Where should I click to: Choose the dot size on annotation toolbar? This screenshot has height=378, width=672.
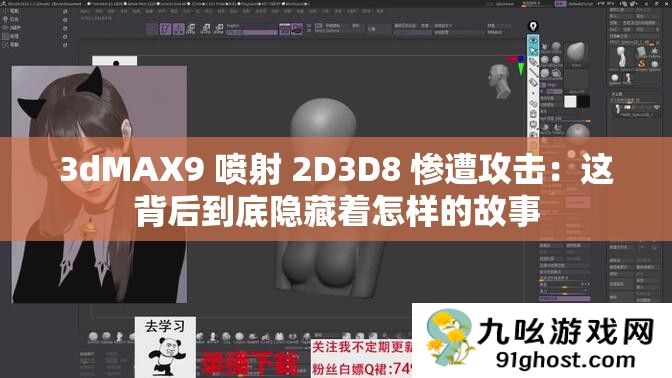(533, 93)
